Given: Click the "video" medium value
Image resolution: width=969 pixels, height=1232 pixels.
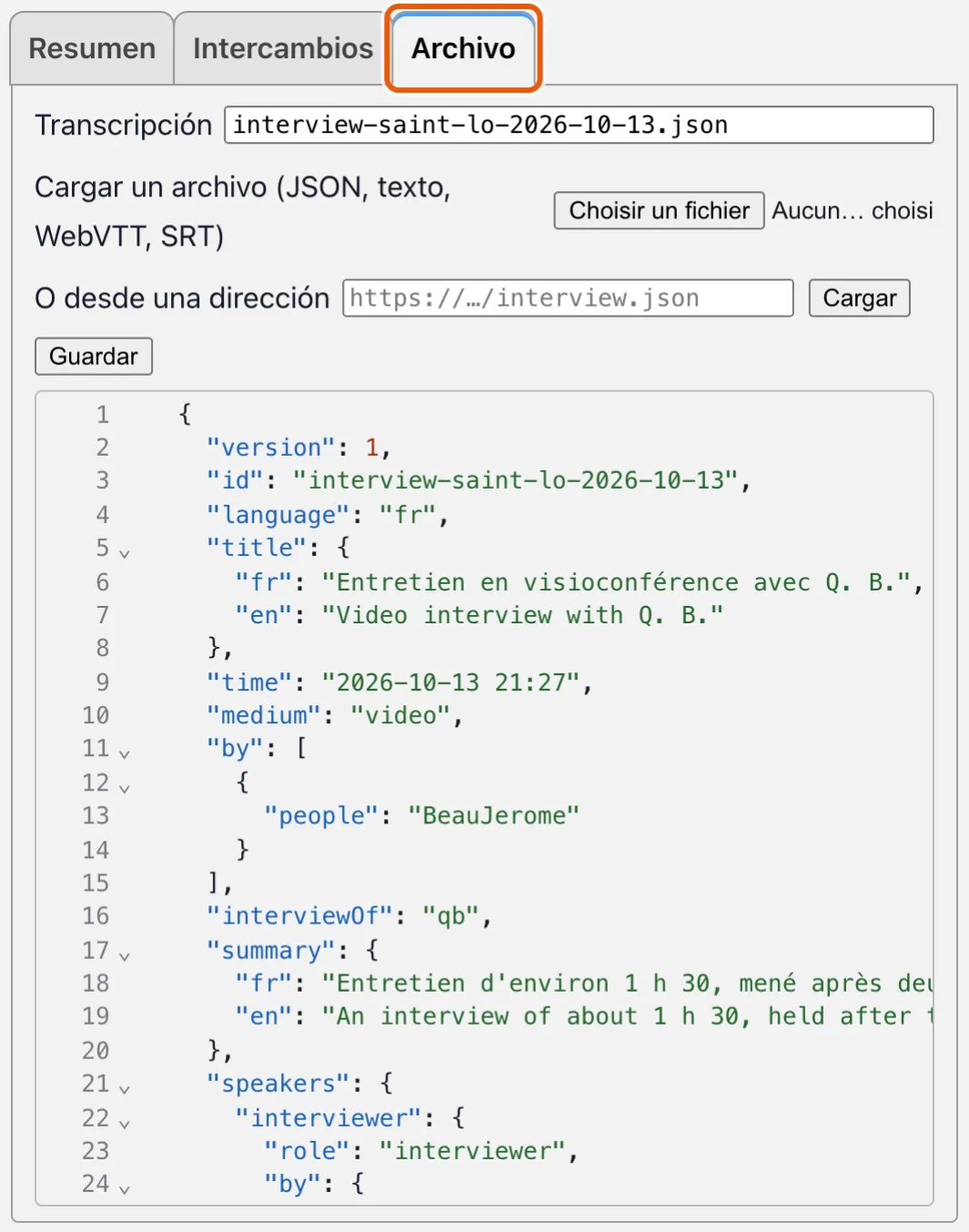Looking at the screenshot, I should click(x=401, y=715).
